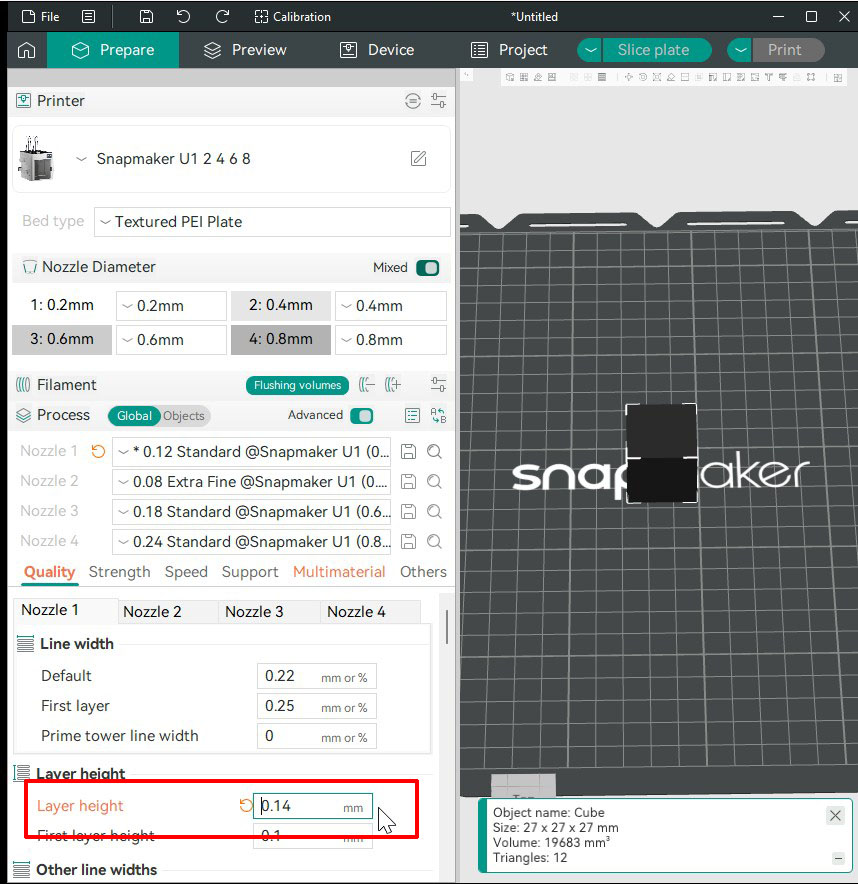Viewport: 858px width, 884px height.
Task: Open the Slice plate options arrow
Action: (590, 50)
